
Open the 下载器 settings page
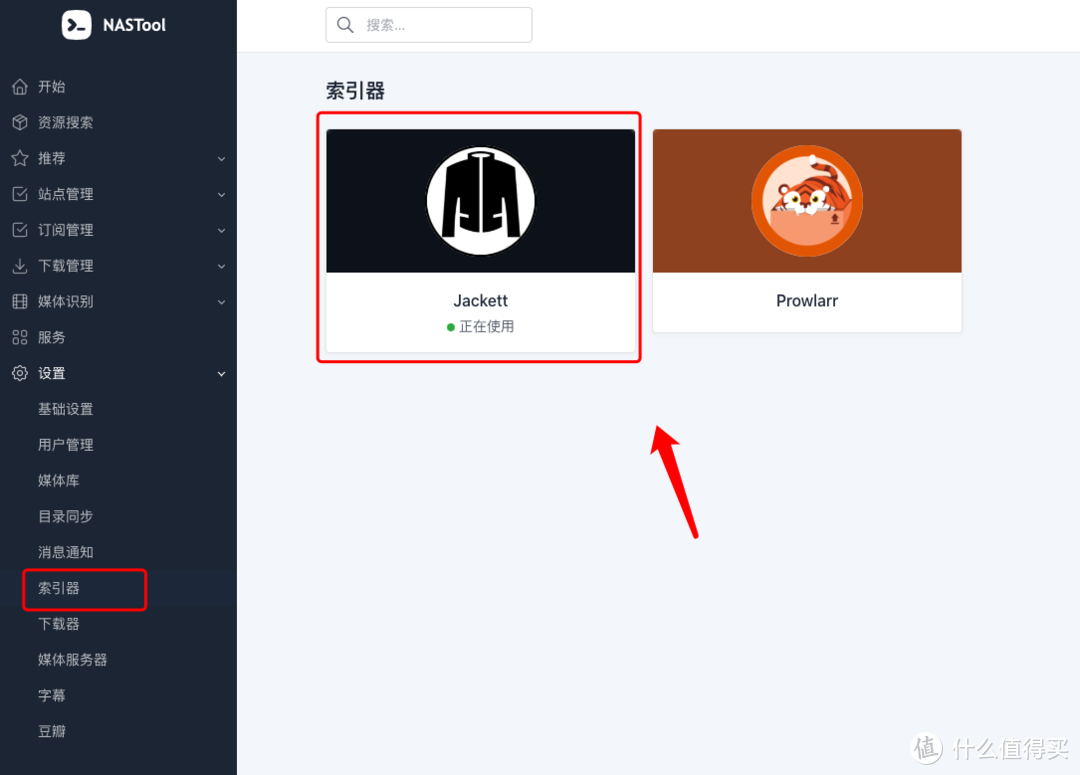click(59, 624)
